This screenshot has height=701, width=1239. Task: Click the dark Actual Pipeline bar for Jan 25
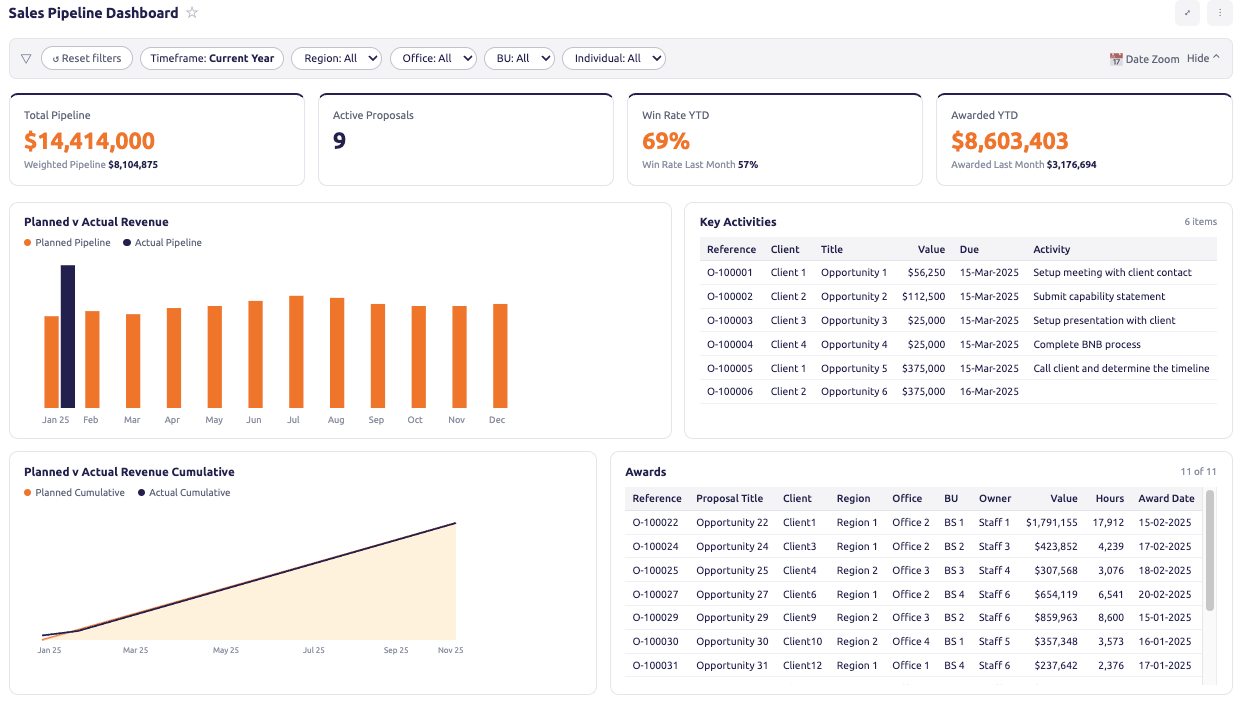pyautogui.click(x=68, y=336)
